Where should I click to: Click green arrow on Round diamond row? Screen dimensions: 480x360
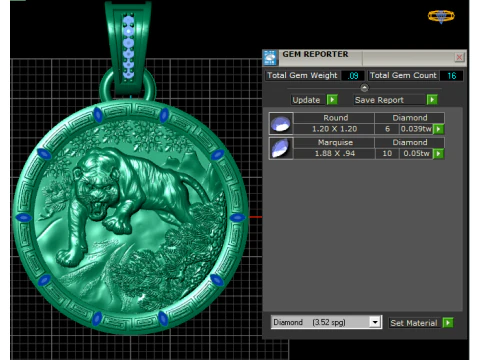pos(439,129)
